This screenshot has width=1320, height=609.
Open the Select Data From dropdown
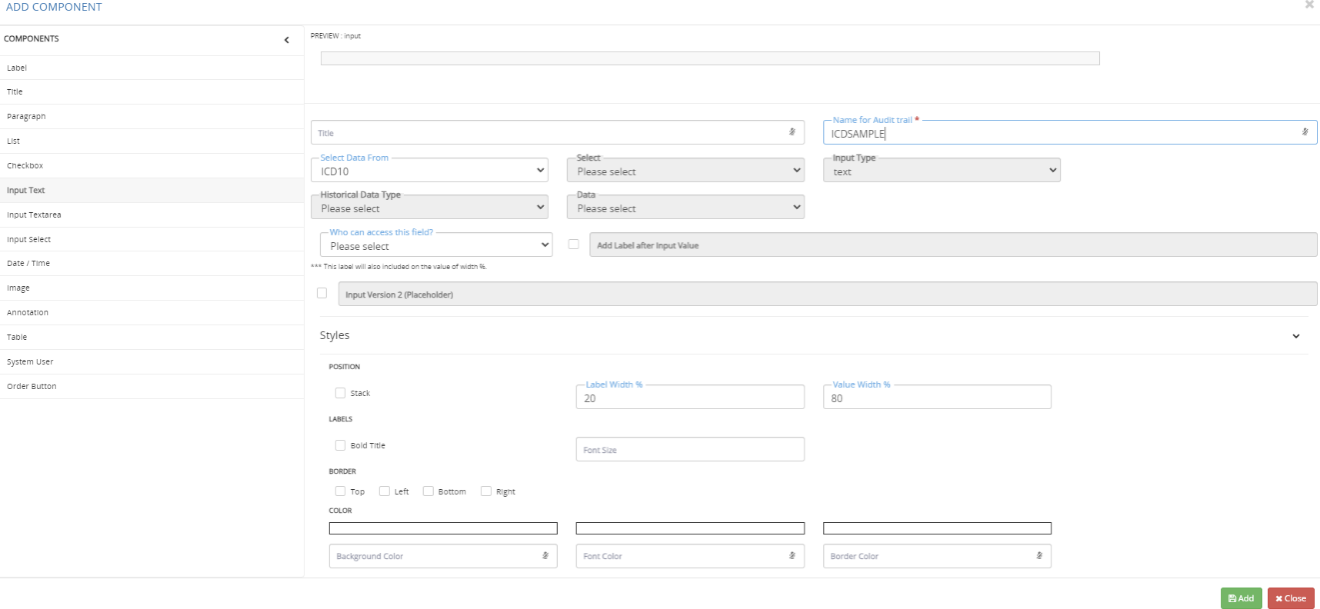(430, 171)
